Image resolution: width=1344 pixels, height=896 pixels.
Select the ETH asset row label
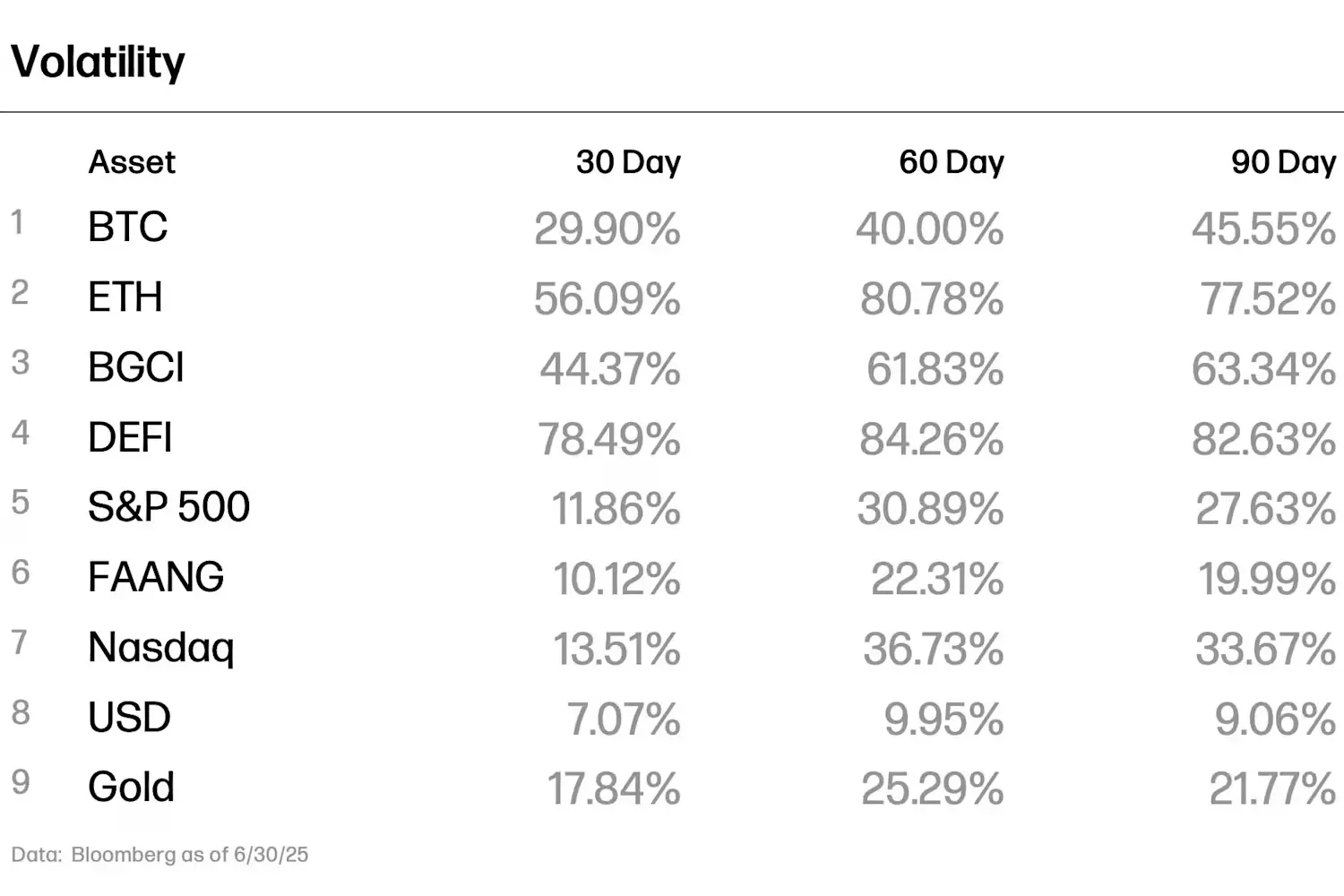coord(125,297)
